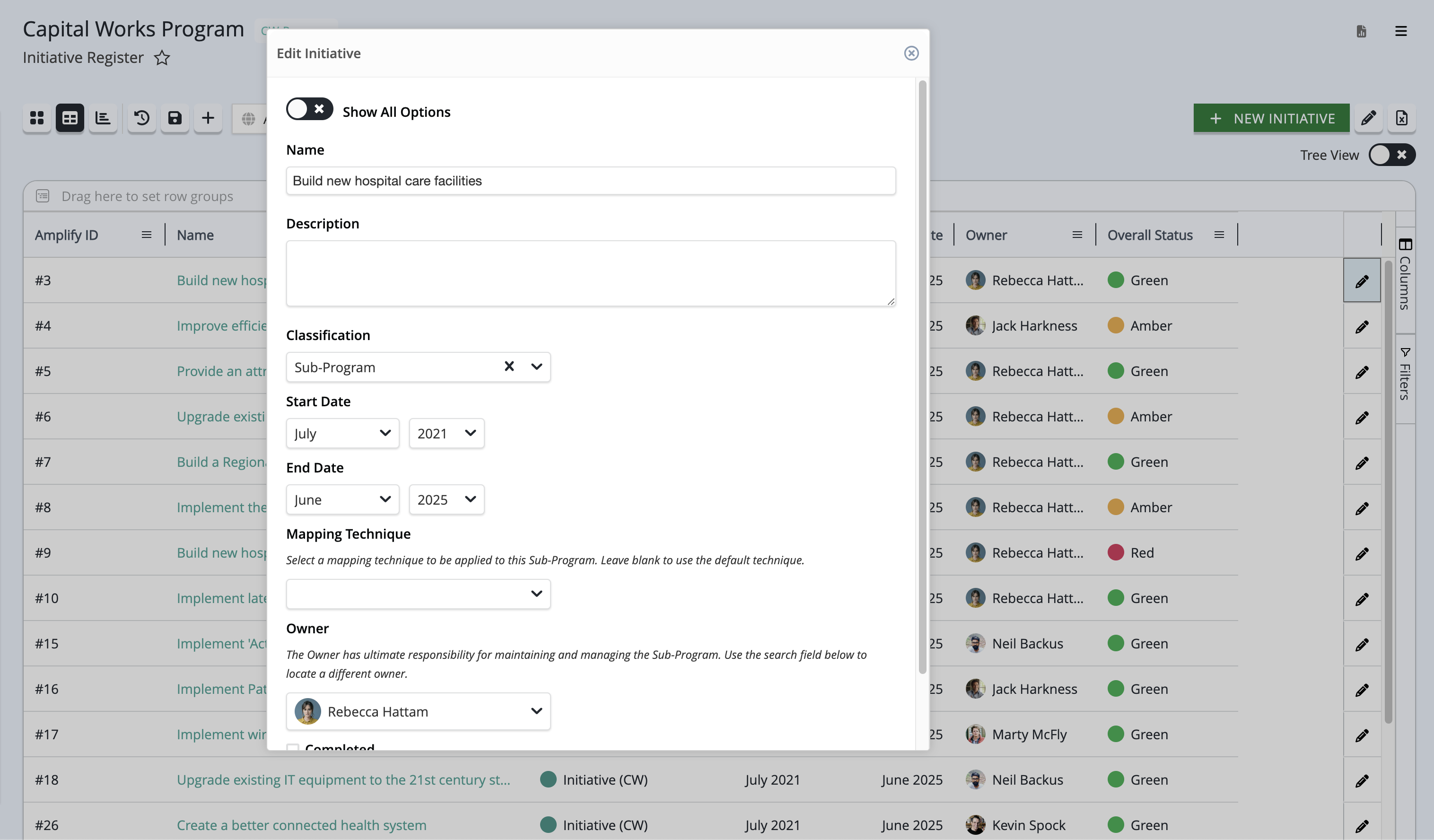
Task: Close the Edit Initiative dialog
Action: click(911, 53)
